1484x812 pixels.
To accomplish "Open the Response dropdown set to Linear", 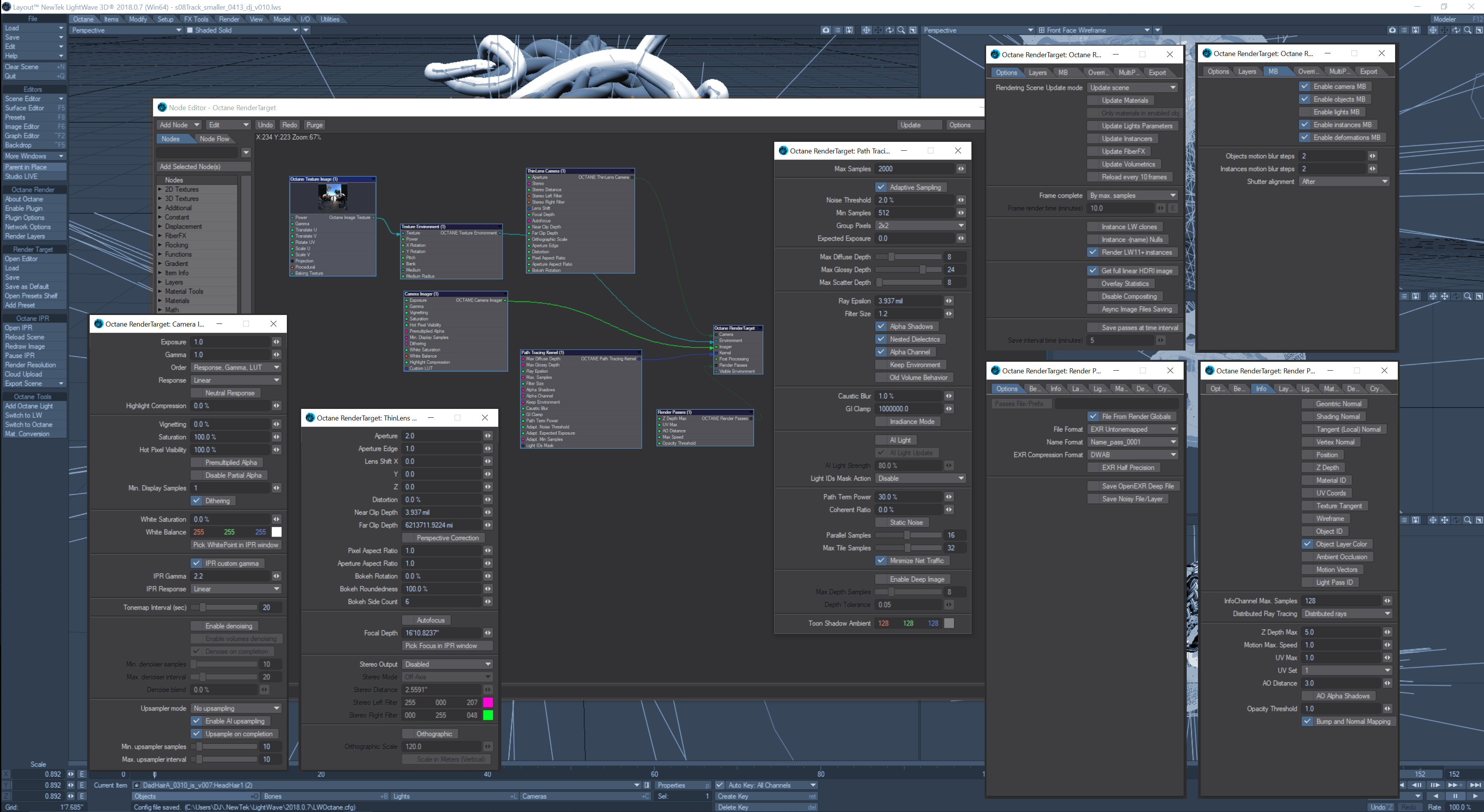I will tap(236, 380).
